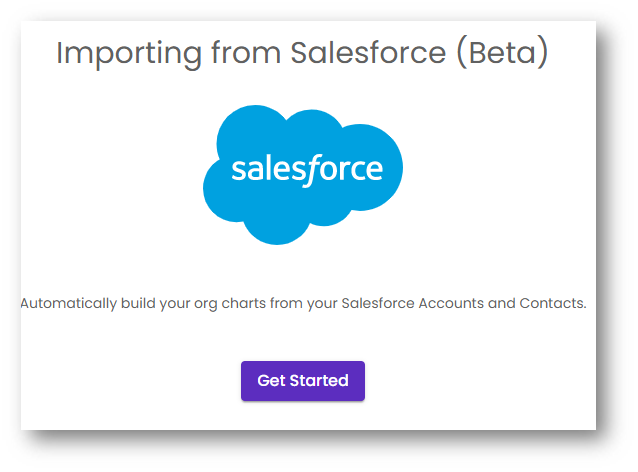Viewport: 638px width, 472px height.
Task: Click the white 'salesforce' wordmark inside the cloud
Action: (307, 168)
